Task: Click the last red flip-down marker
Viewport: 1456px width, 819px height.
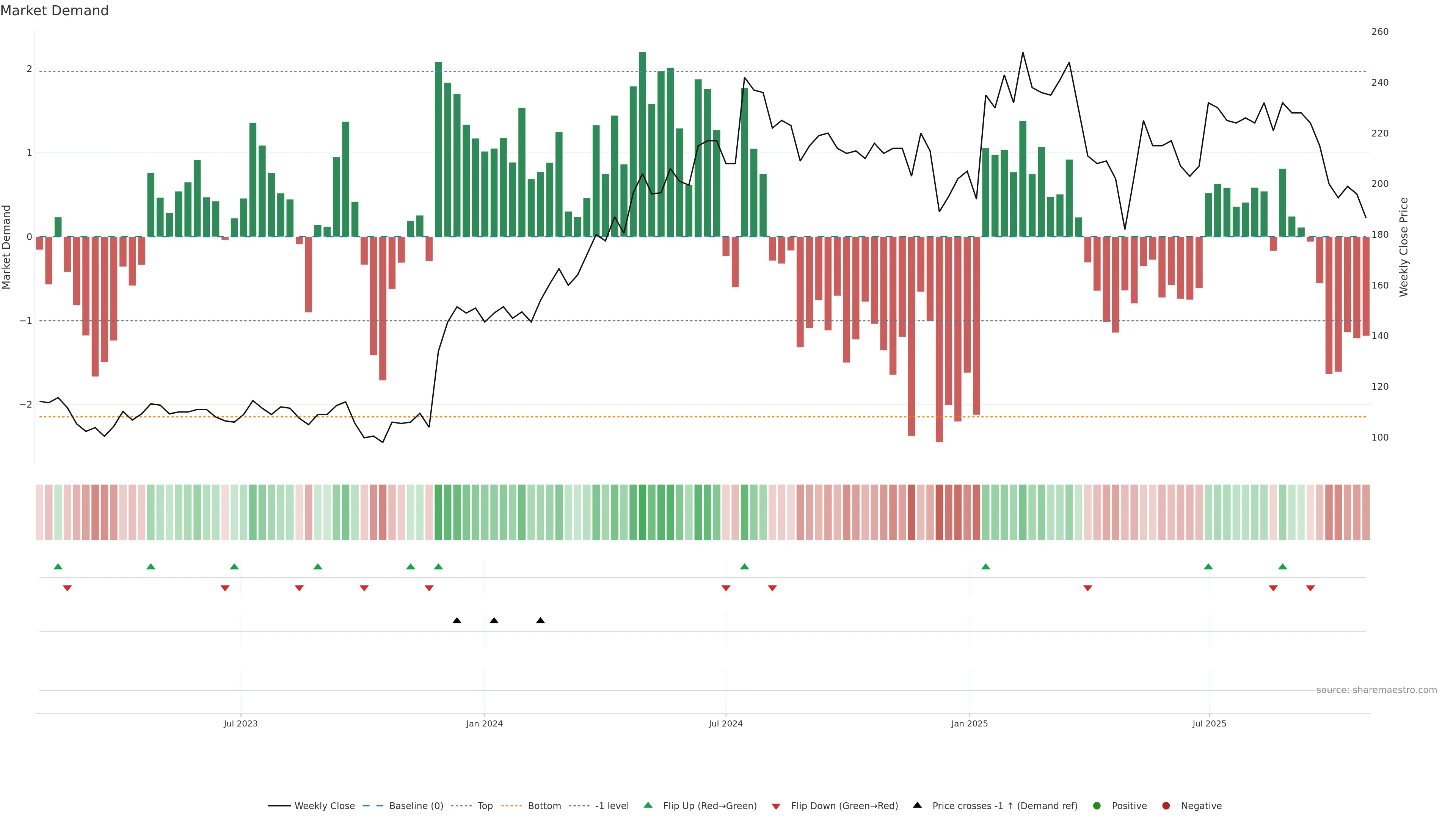Action: [x=1310, y=588]
